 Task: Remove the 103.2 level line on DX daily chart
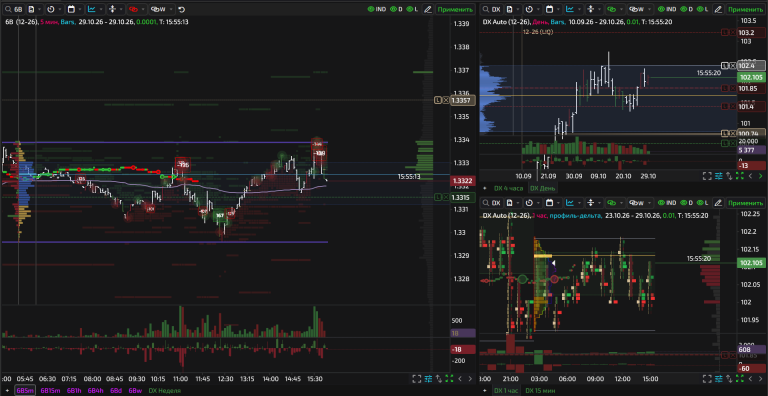pos(733,32)
